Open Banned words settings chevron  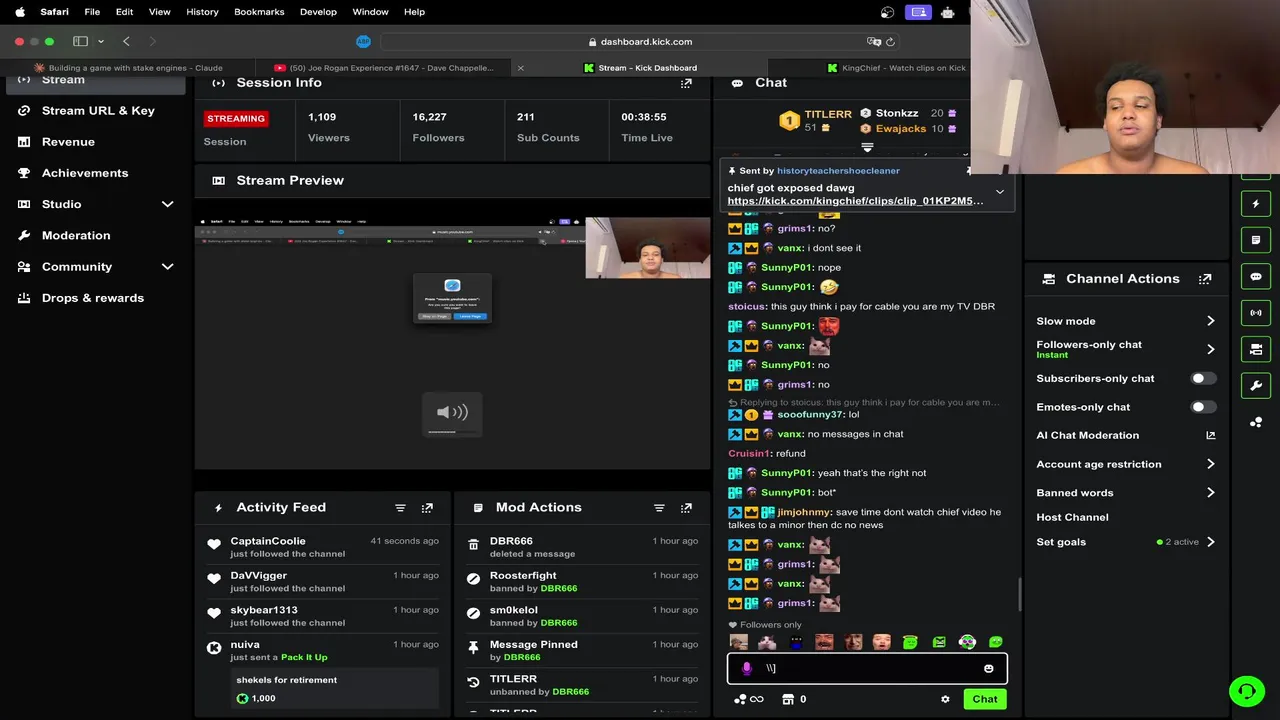click(1210, 493)
